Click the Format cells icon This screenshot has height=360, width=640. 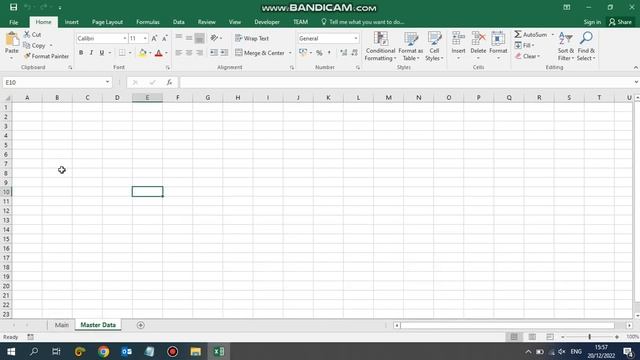click(498, 40)
